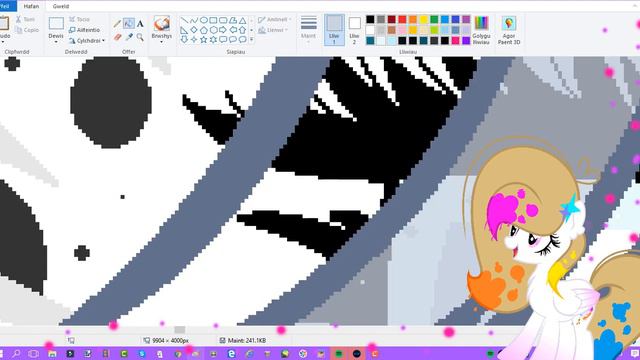The width and height of the screenshot is (640, 360).
Task: Click the Torri cut button
Action: click(x=25, y=19)
